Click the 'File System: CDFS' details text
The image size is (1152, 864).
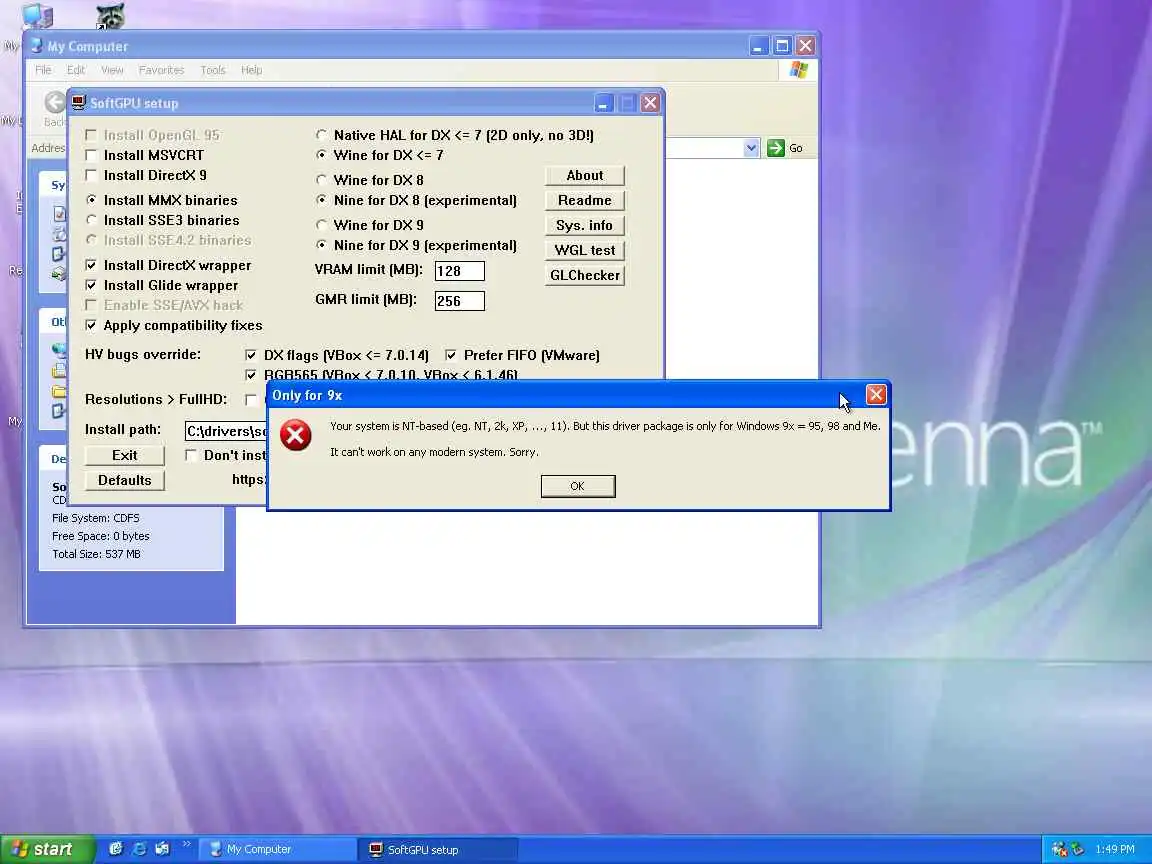(96, 518)
